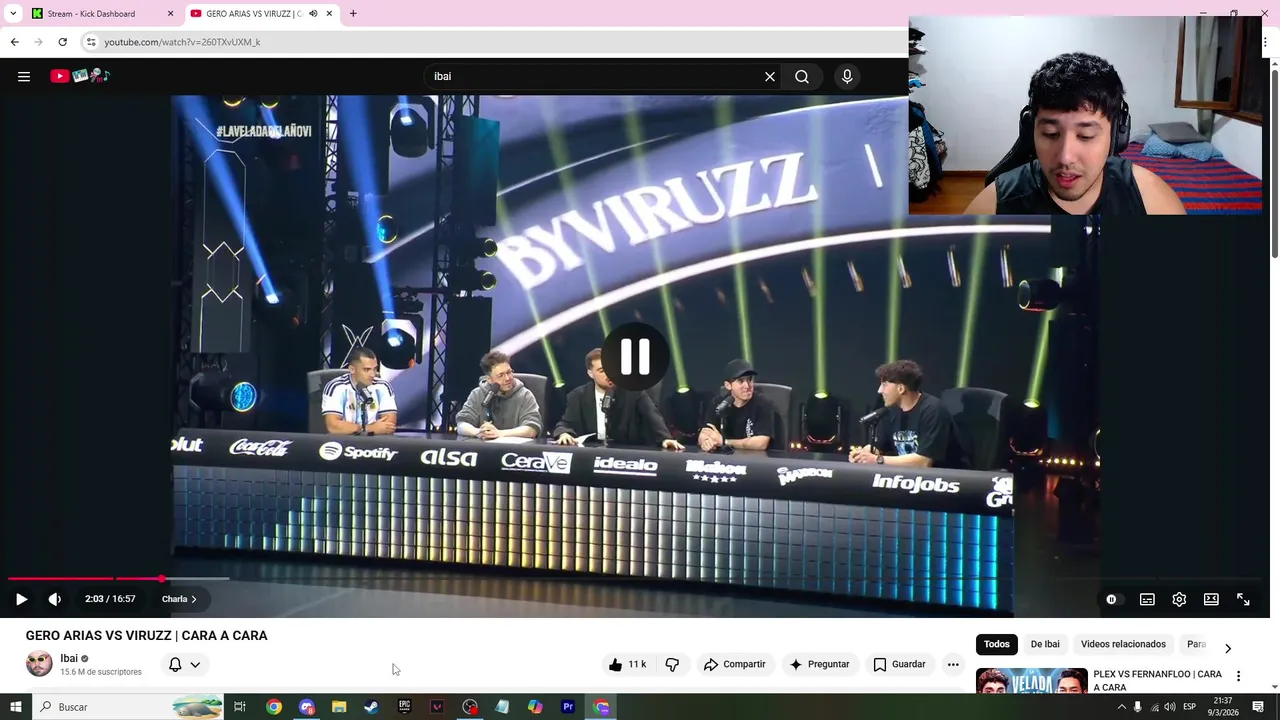The image size is (1280, 720).
Task: Mute the video with the volume icon
Action: tap(55, 599)
